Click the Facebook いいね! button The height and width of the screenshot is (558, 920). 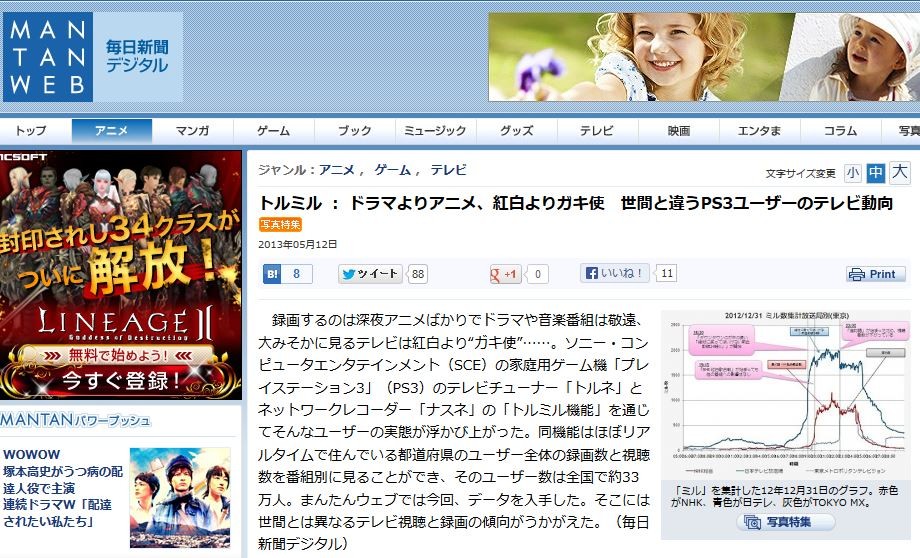point(615,273)
